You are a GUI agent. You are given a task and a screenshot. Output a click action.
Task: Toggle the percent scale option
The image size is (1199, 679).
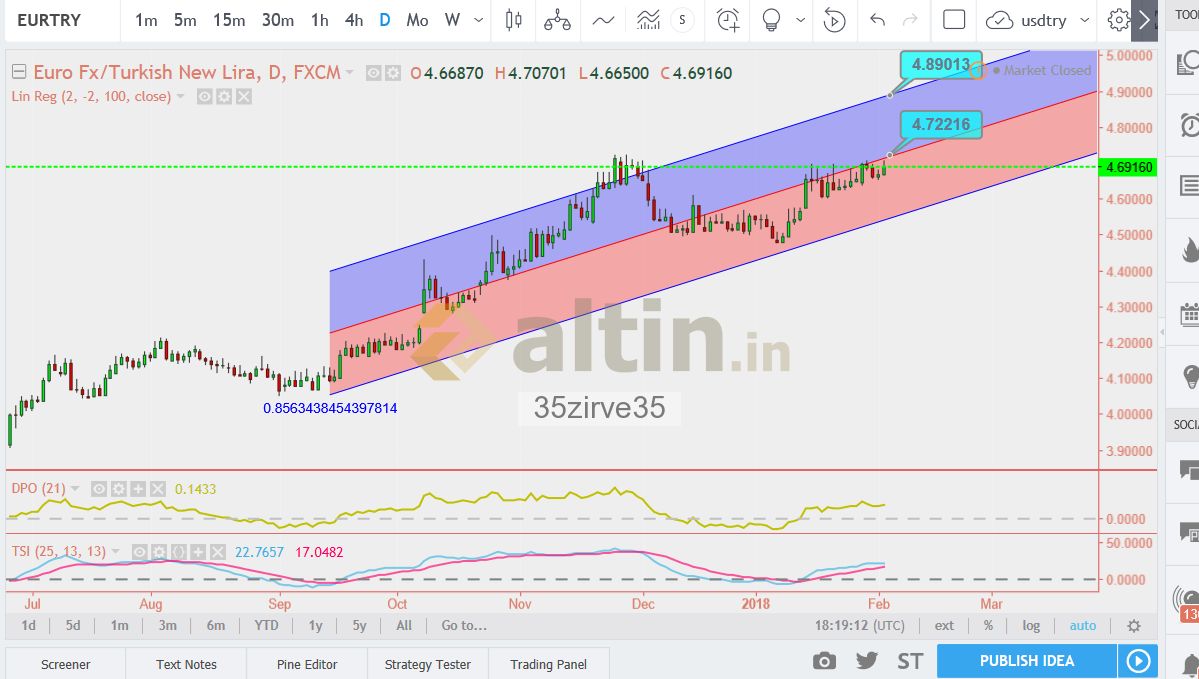pos(988,626)
